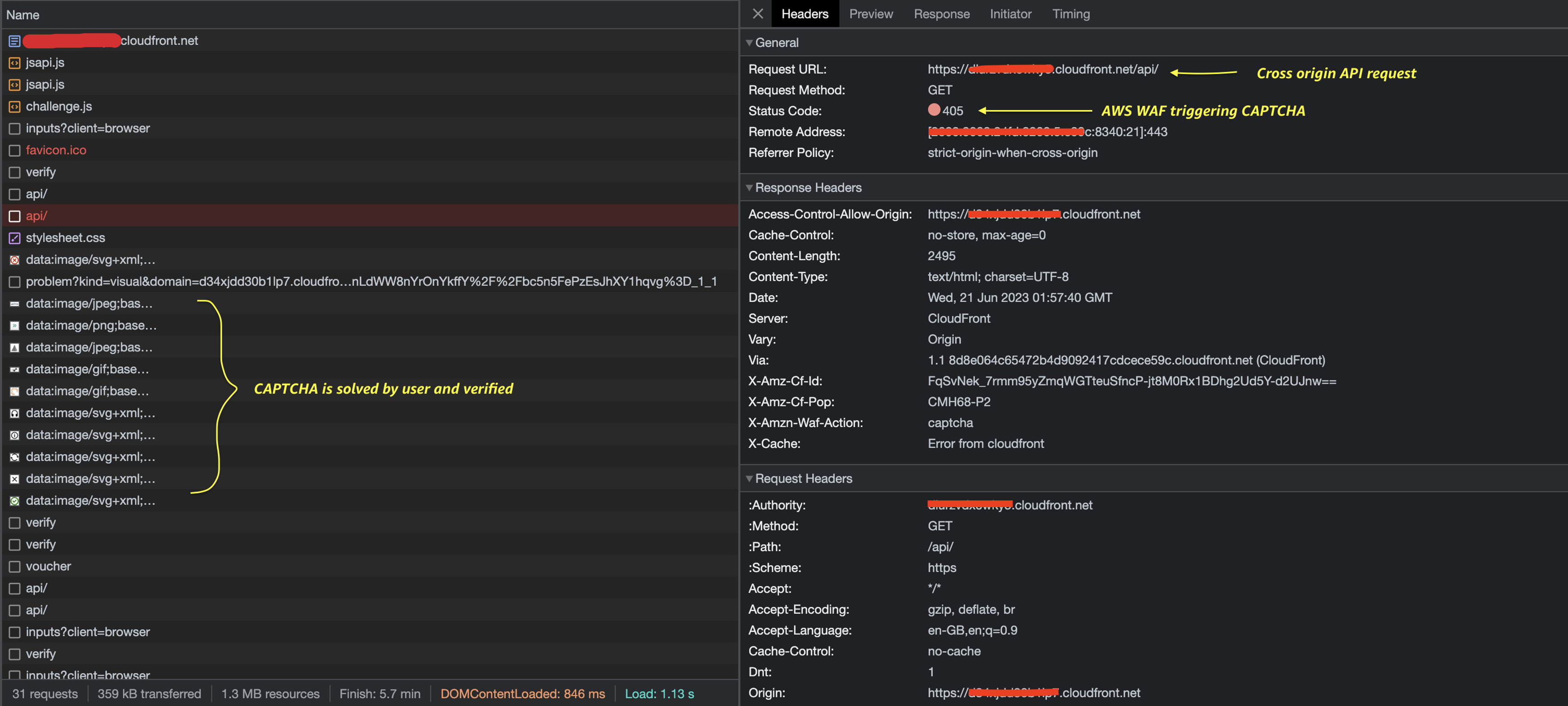This screenshot has width=1568, height=706.
Task: Open the Timing tab
Action: (1071, 13)
